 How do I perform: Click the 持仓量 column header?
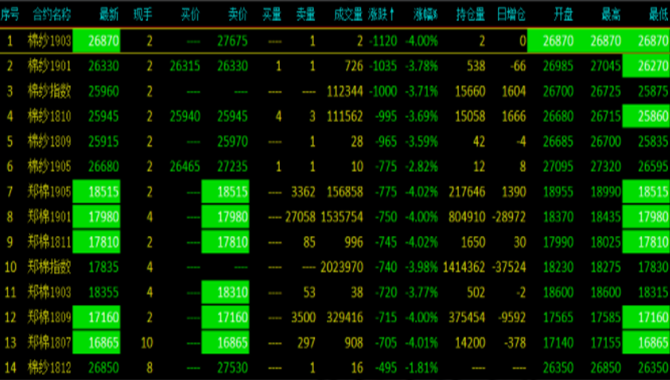pyautogui.click(x=470, y=15)
